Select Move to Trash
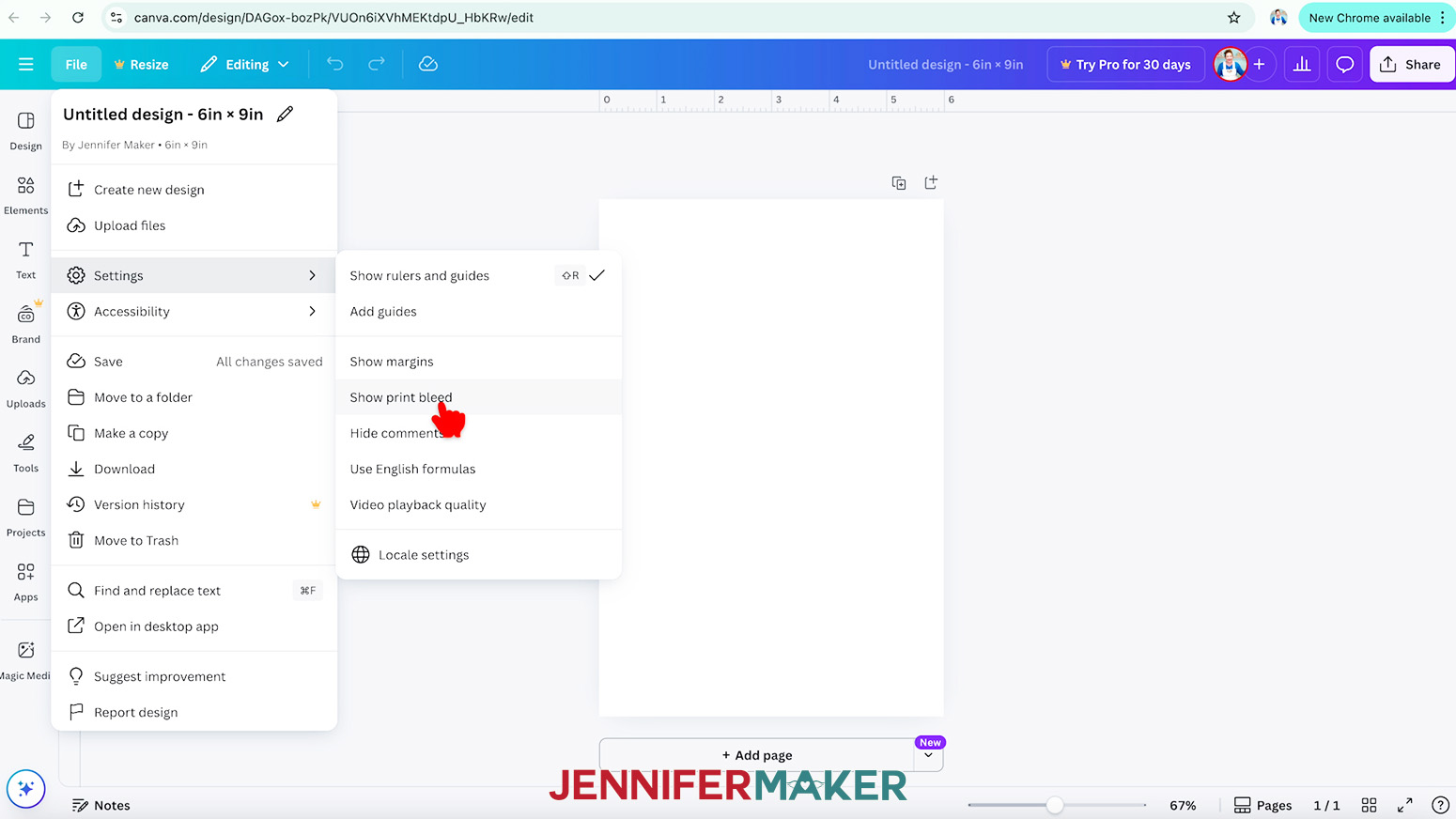This screenshot has height=819, width=1456. pos(194,540)
